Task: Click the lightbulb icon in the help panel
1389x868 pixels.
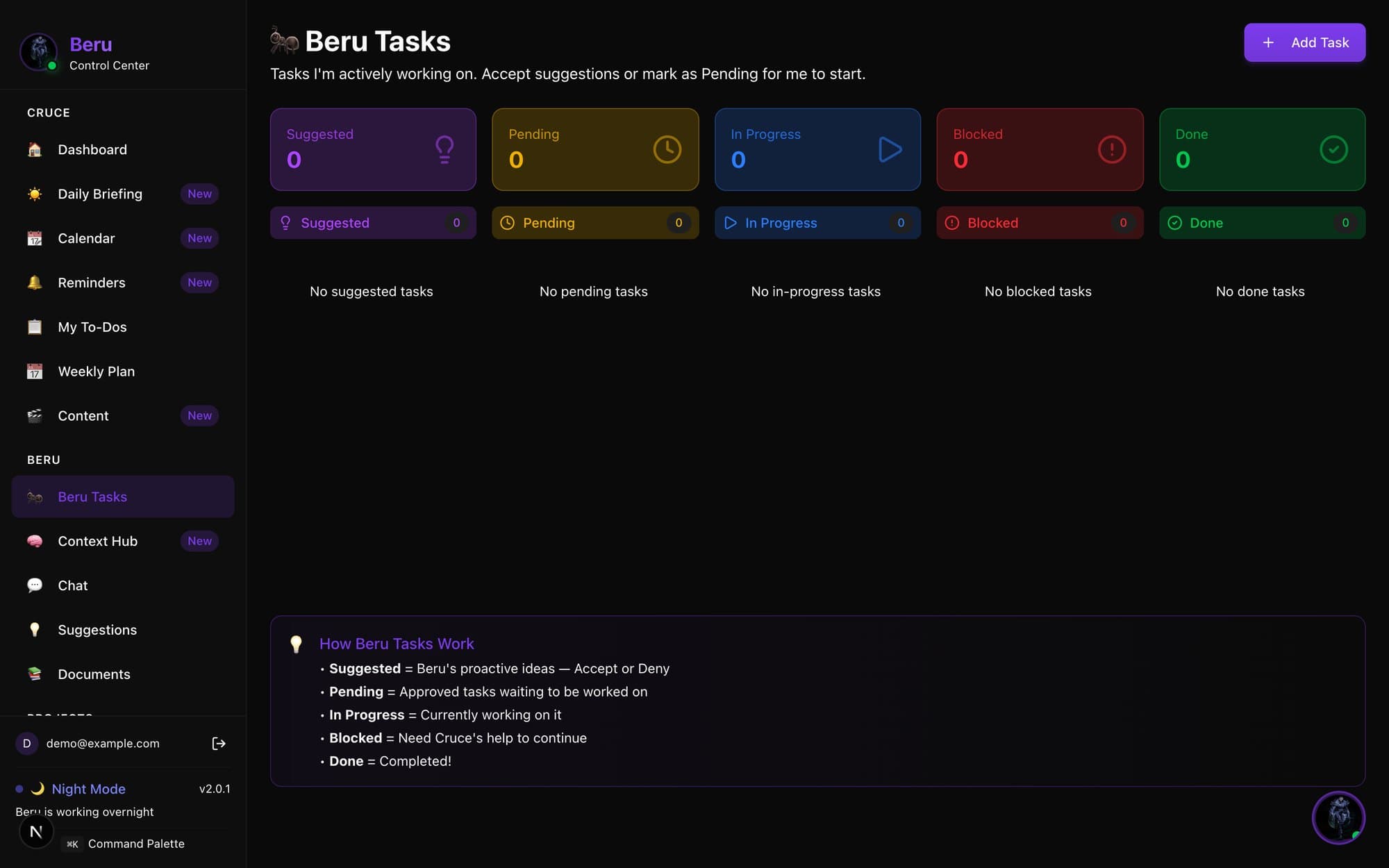Action: [296, 644]
